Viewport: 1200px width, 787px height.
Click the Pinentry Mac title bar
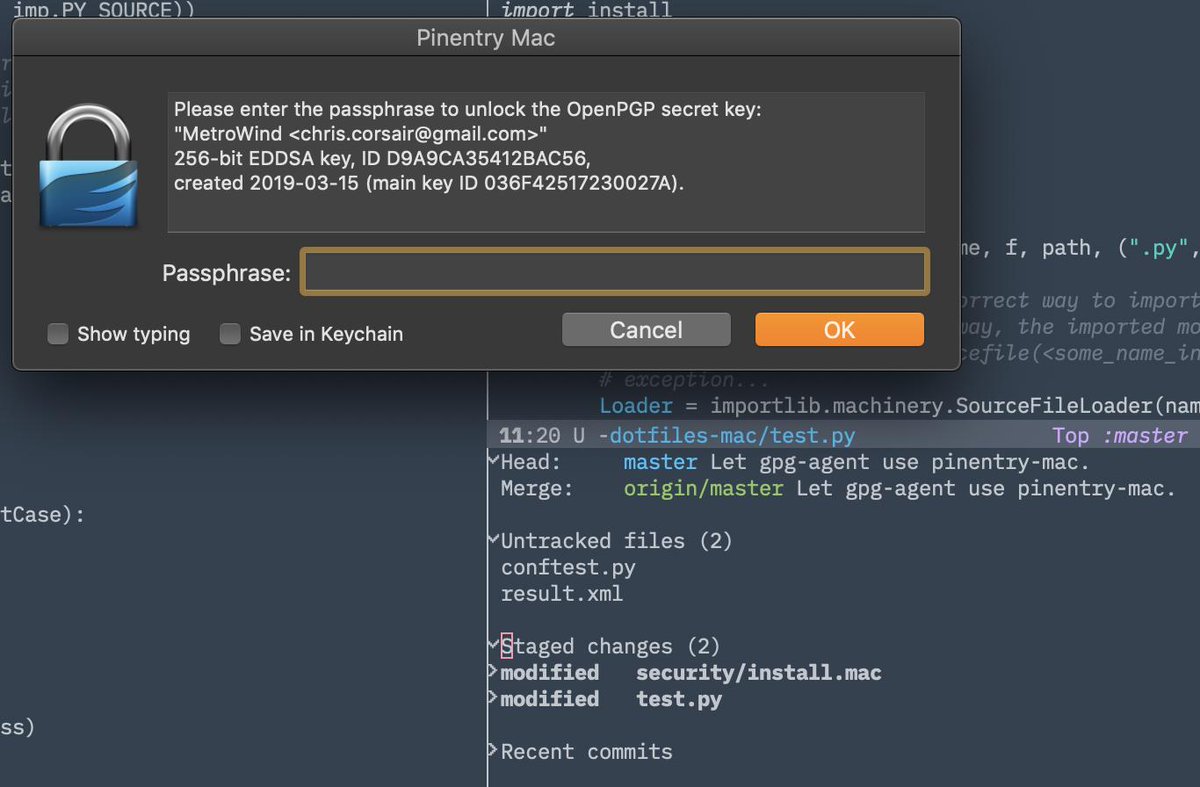point(486,39)
